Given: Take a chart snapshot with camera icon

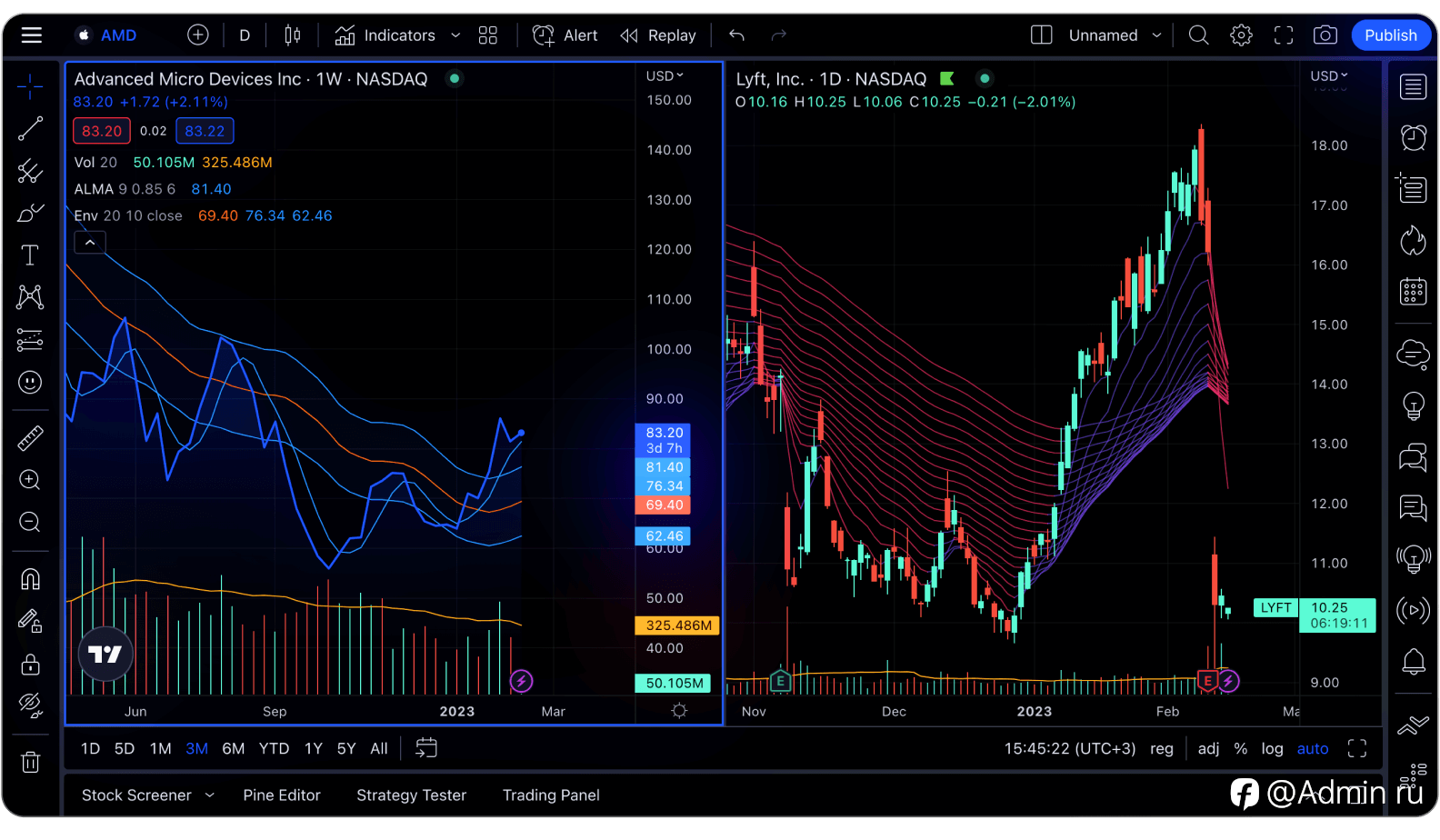Looking at the screenshot, I should click(x=1325, y=35).
